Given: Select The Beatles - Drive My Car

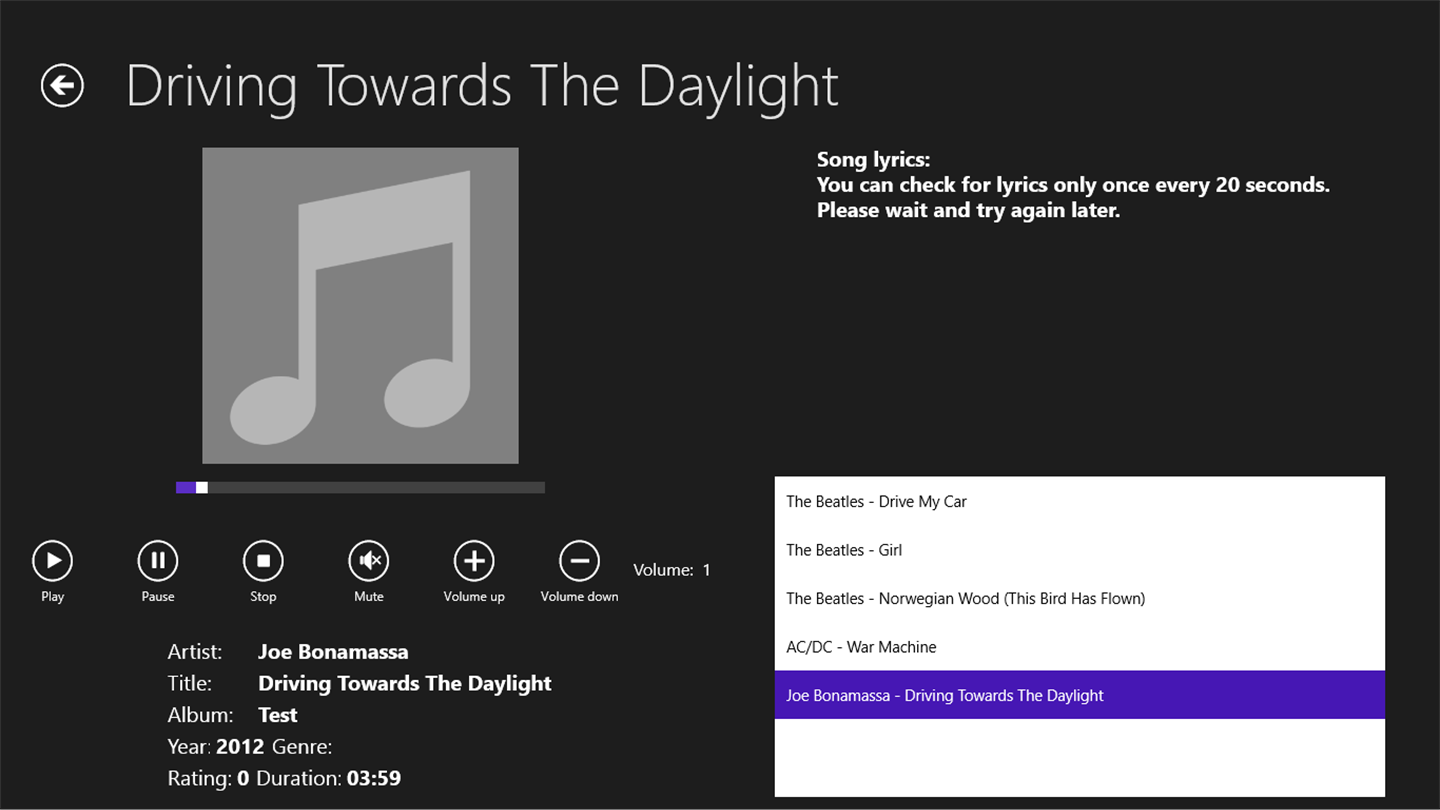Looking at the screenshot, I should (876, 502).
